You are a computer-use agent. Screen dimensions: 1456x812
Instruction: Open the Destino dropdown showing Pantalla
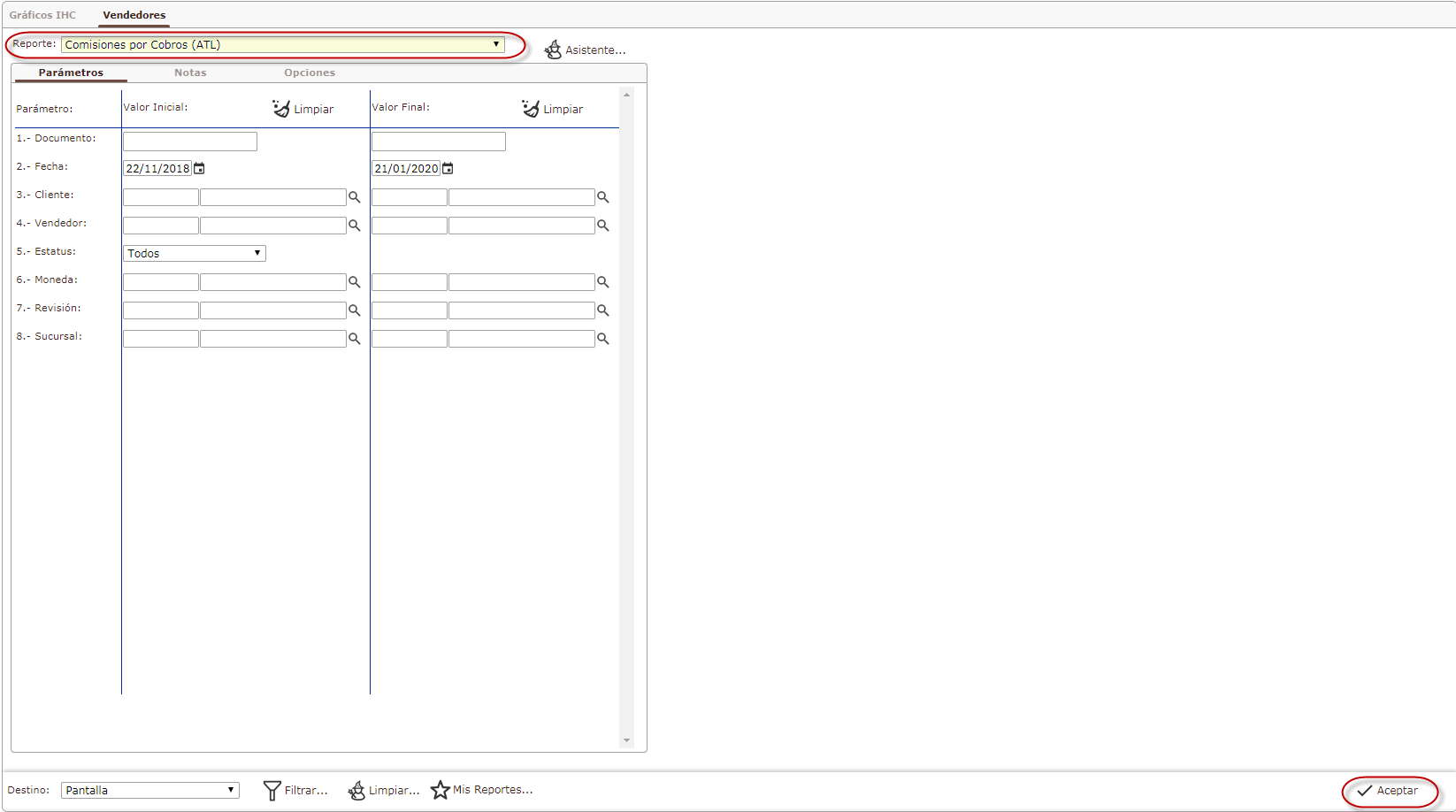point(150,790)
